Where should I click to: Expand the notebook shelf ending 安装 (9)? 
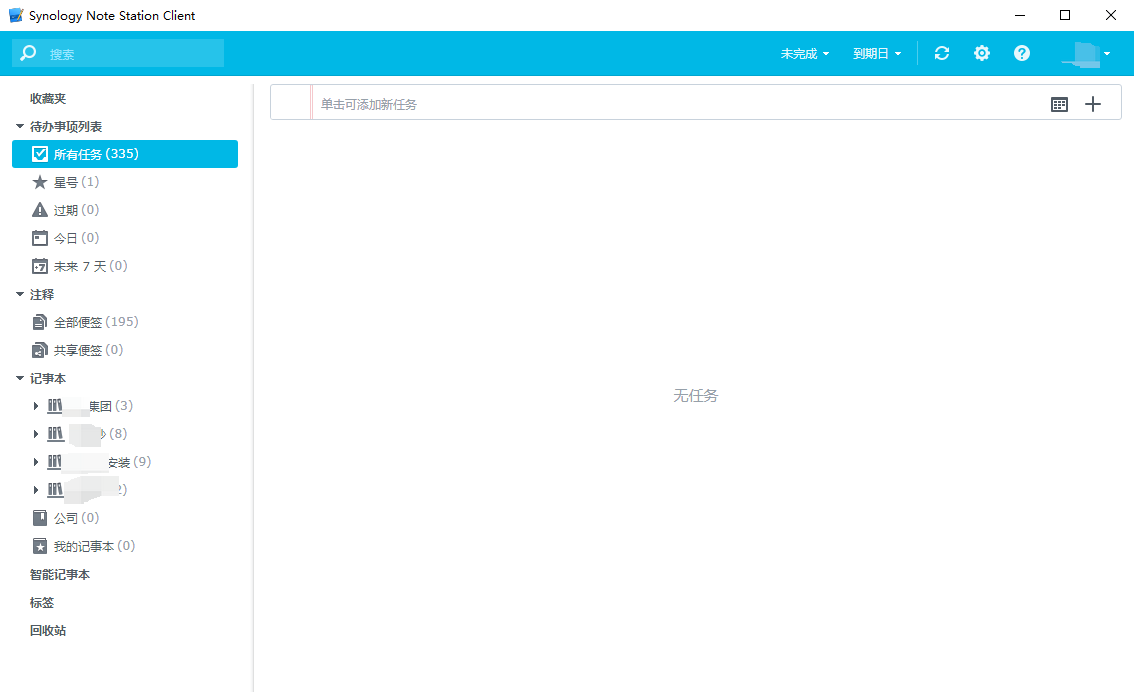(x=35, y=461)
